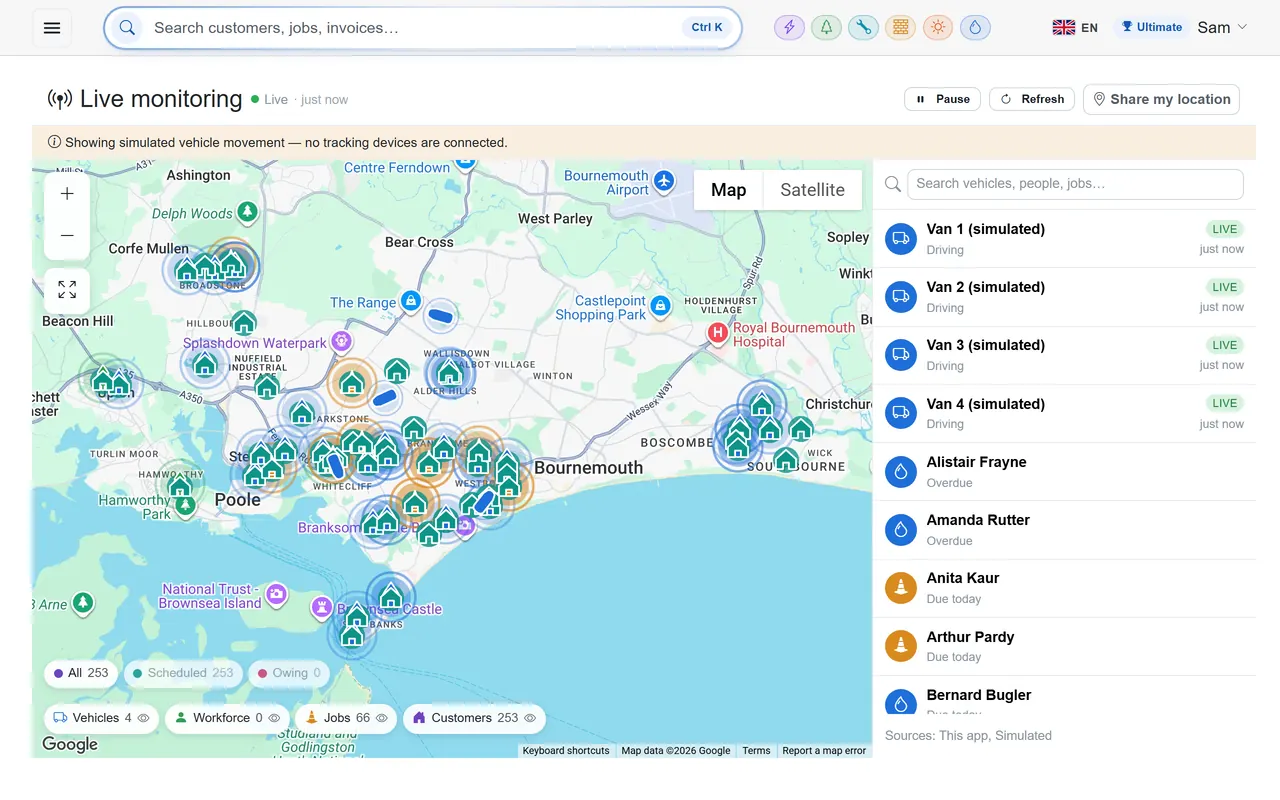This screenshot has width=1280, height=800.
Task: Click the purple lightning bolt icon
Action: pos(789,28)
